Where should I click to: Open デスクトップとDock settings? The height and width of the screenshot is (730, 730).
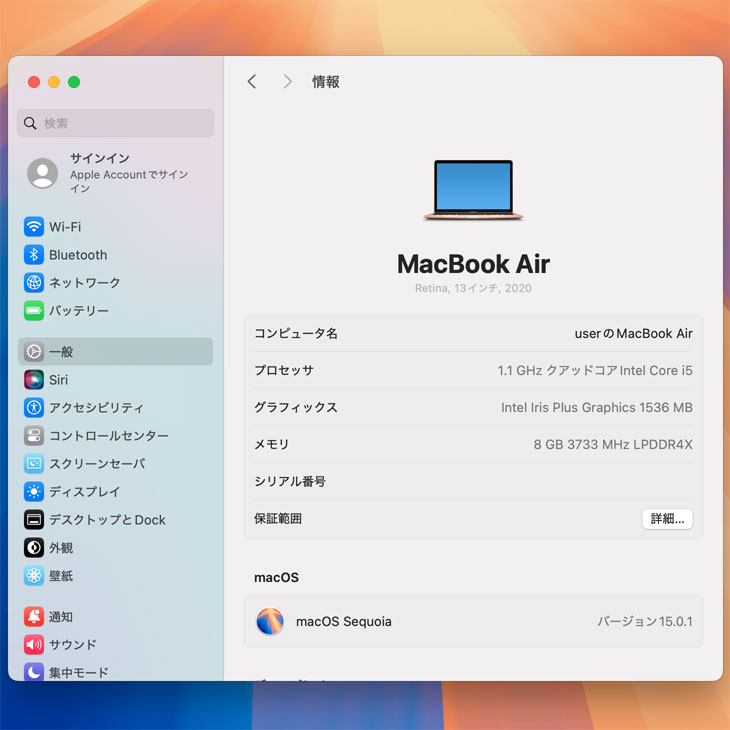tap(107, 520)
